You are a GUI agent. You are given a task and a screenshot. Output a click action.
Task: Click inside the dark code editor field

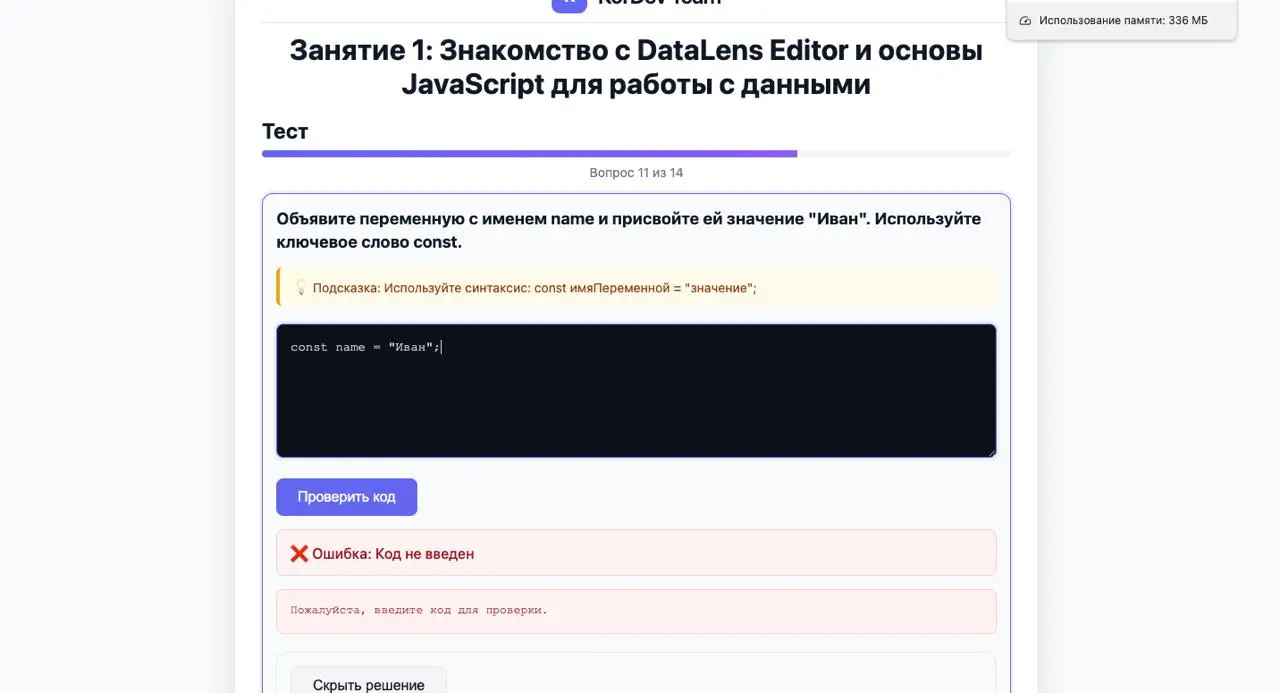coord(636,391)
